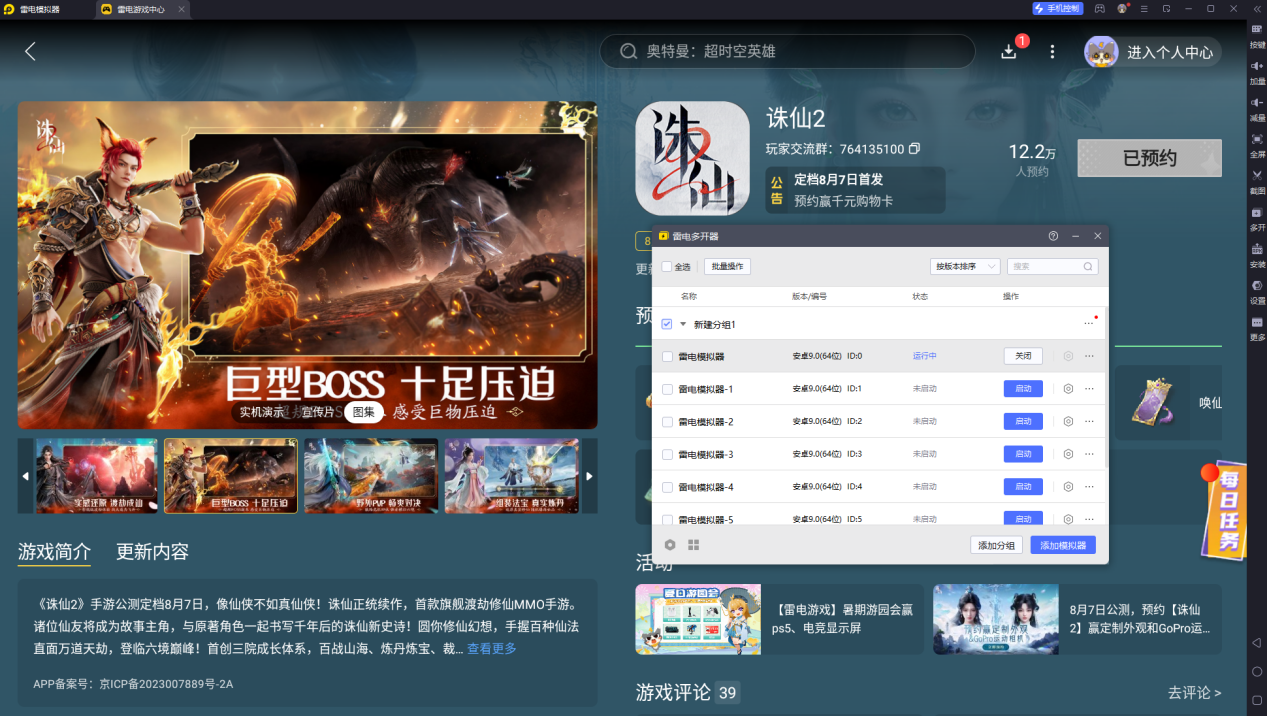Select the 游戏简介 tab
Image resolution: width=1267 pixels, height=716 pixels.
point(54,551)
